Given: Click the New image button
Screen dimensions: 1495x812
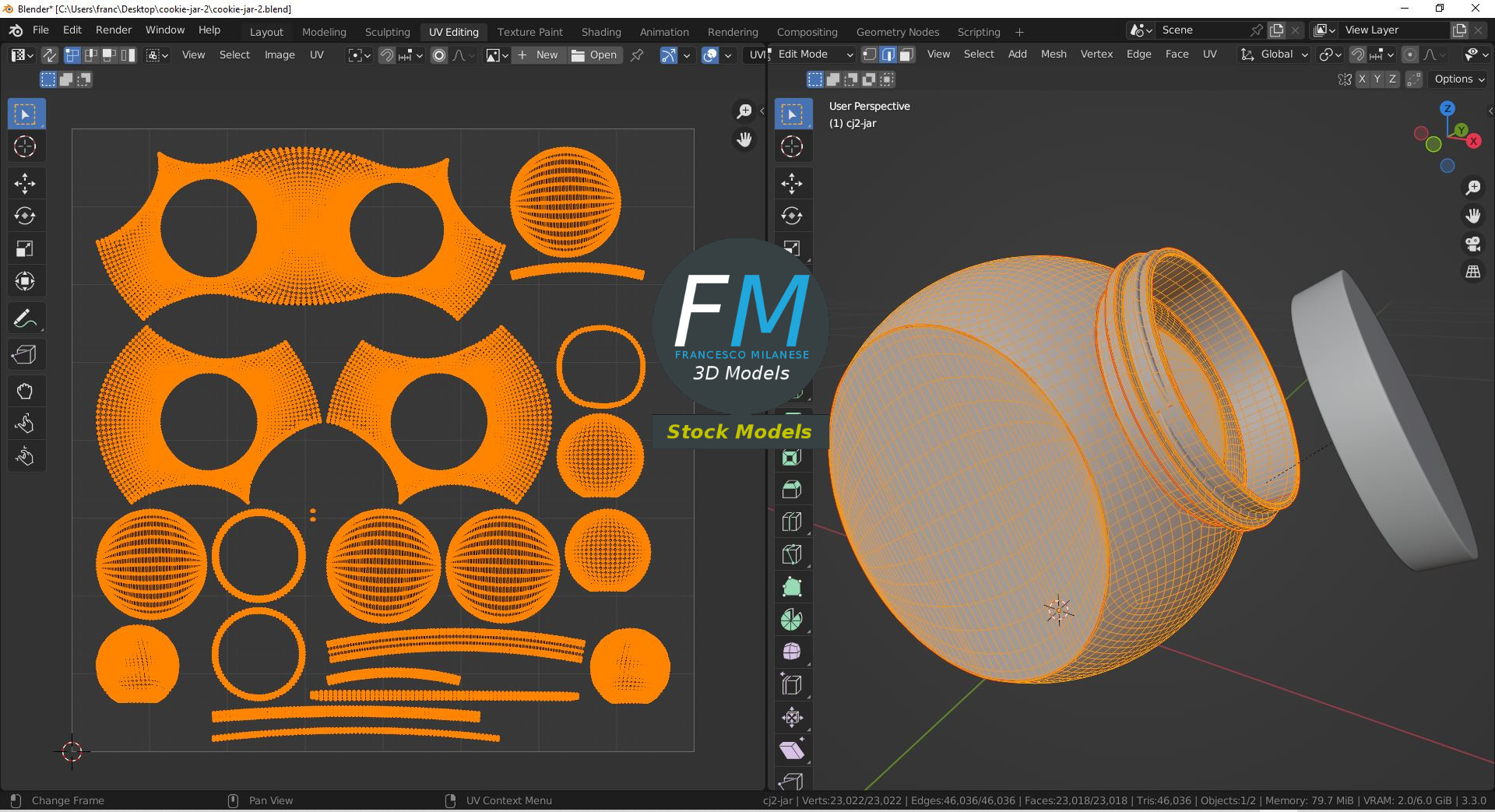Looking at the screenshot, I should click(538, 55).
